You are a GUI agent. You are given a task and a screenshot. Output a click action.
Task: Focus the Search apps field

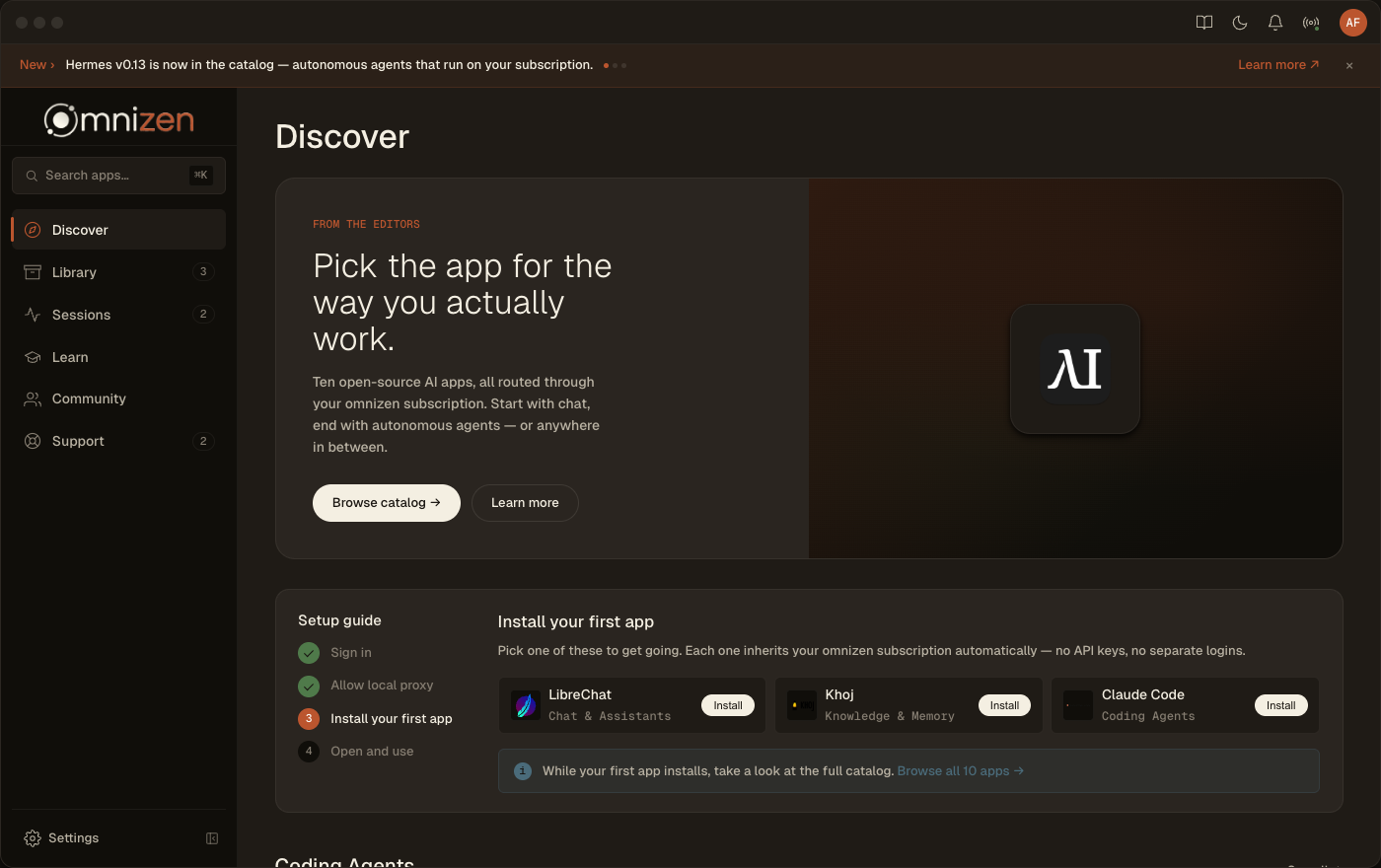(x=118, y=176)
